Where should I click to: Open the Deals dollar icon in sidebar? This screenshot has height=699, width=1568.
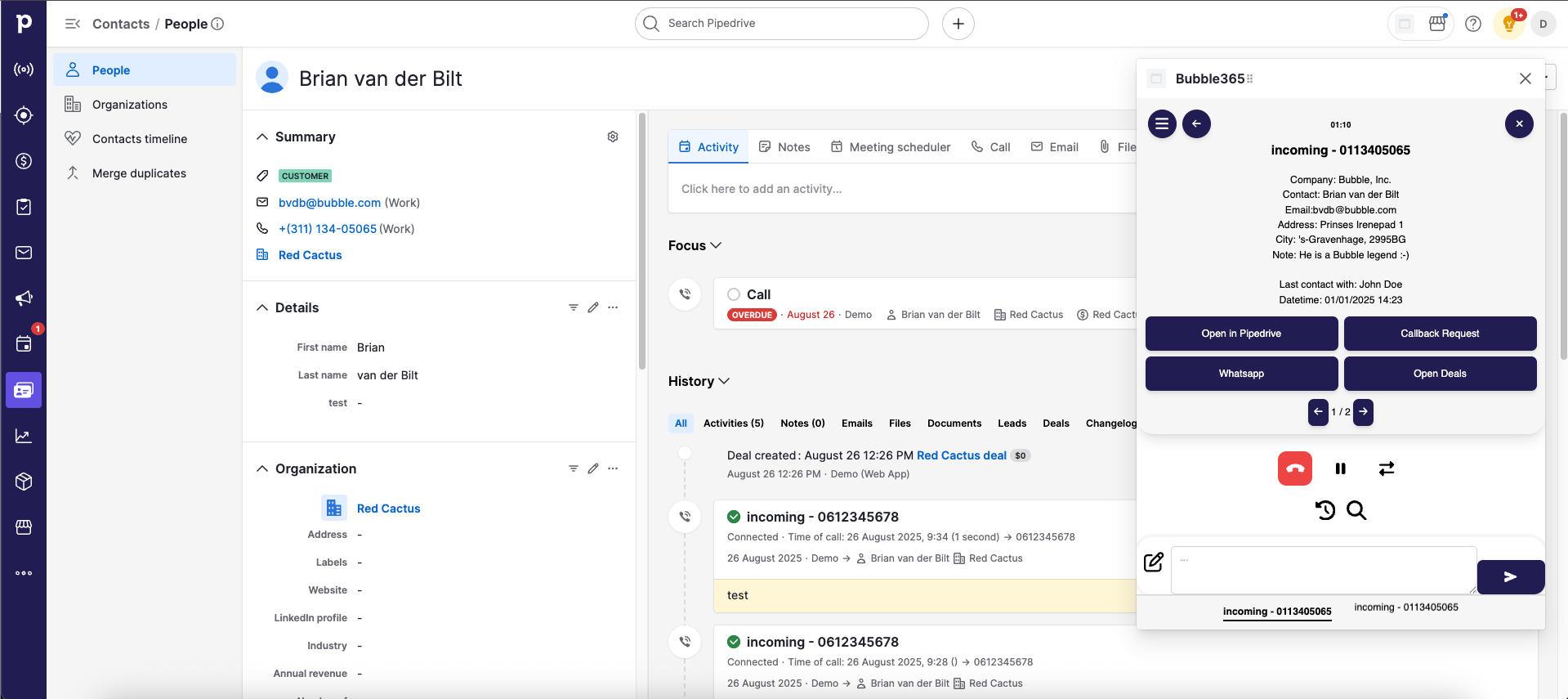click(24, 161)
